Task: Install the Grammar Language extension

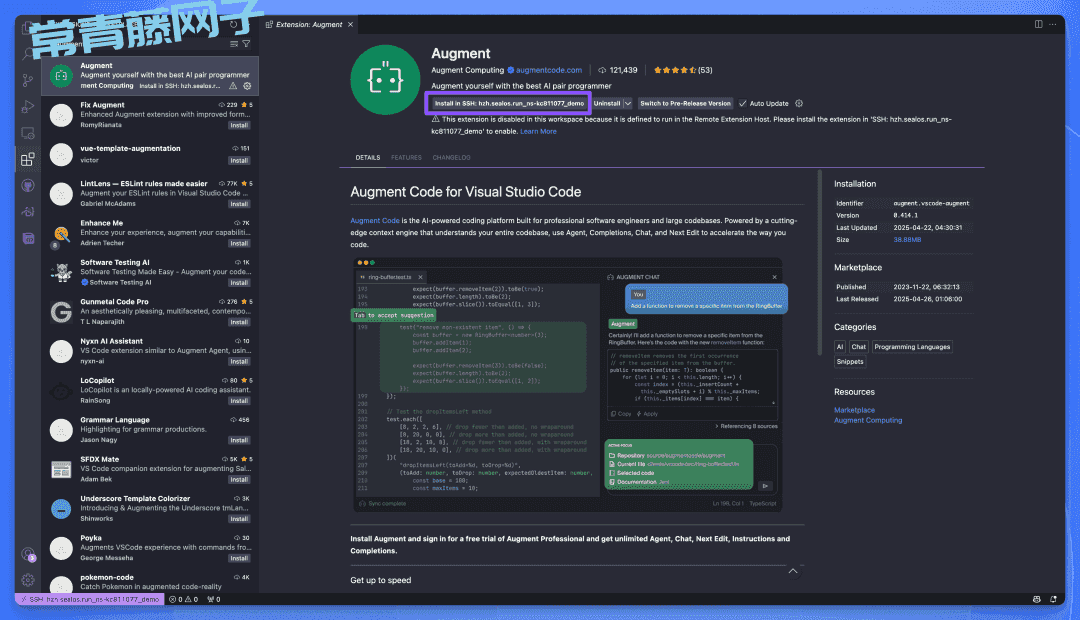Action: 239,440
